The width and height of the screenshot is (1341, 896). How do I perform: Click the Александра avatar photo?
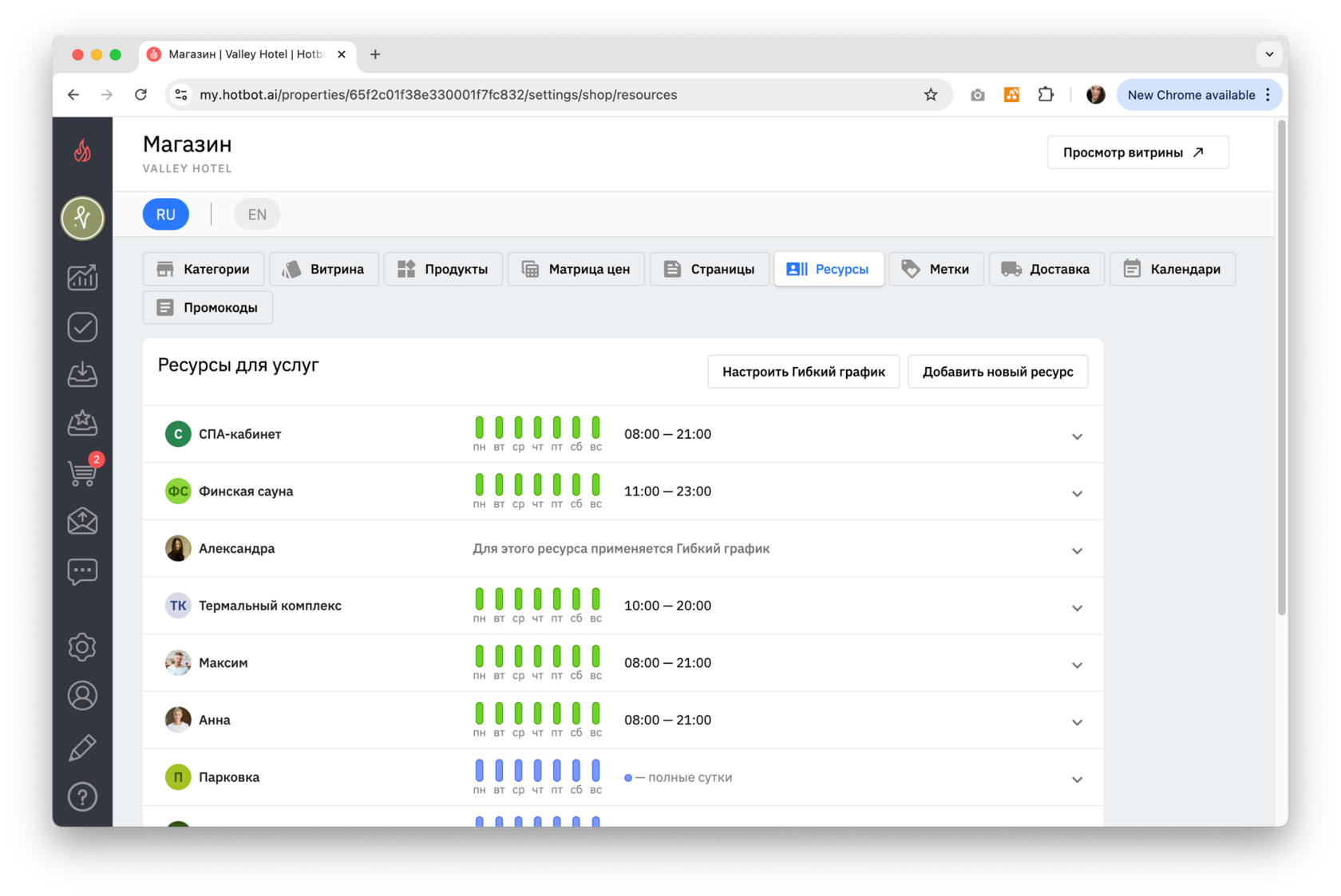(x=178, y=548)
